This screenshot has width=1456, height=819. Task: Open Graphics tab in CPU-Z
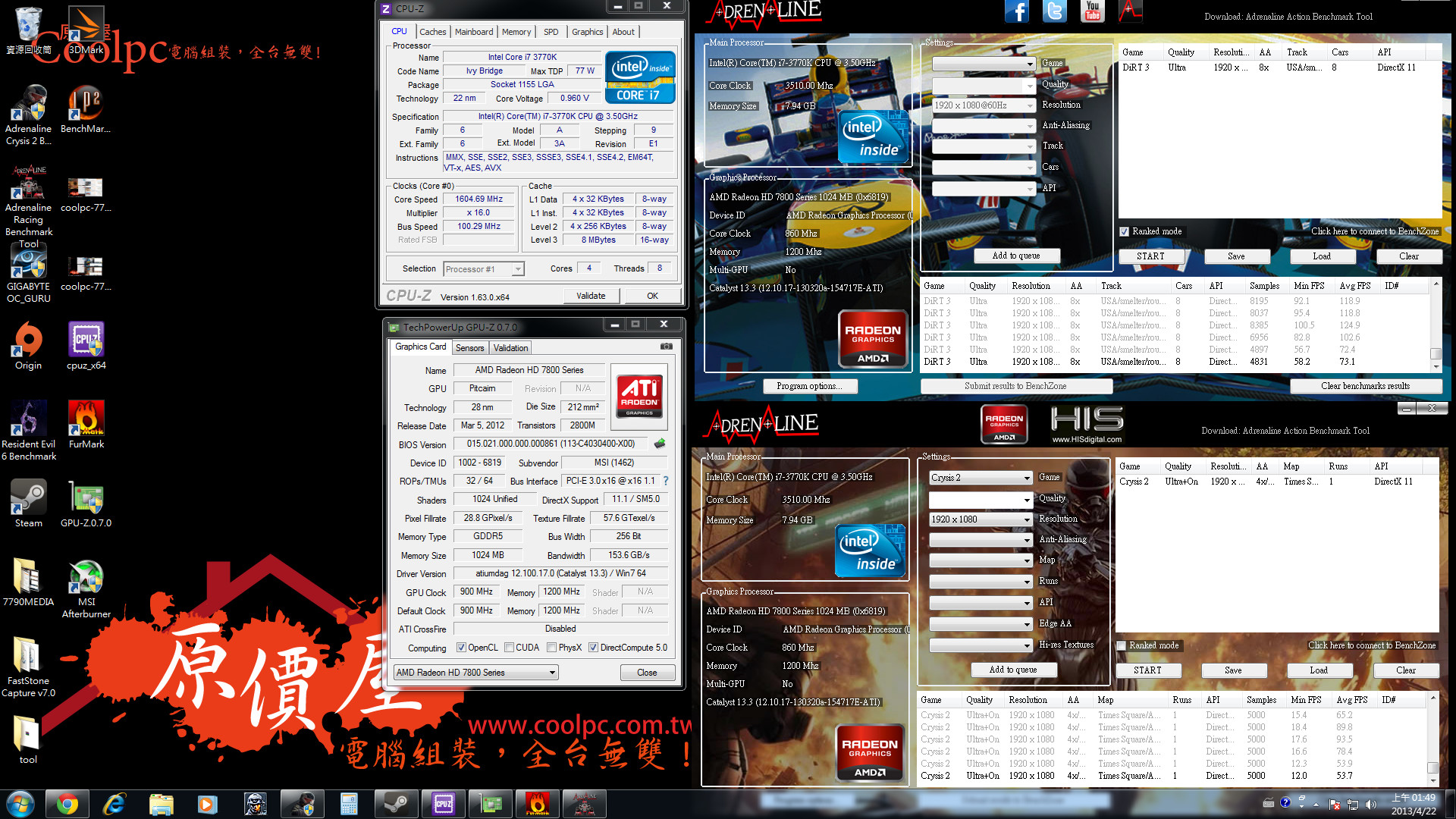(588, 32)
